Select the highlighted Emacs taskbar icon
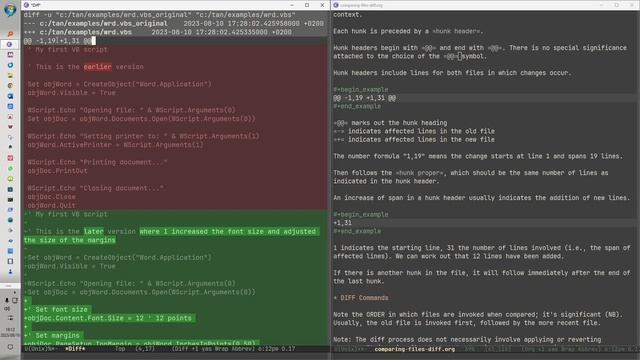Image resolution: width=640 pixels, height=360 pixels. pos(10,44)
